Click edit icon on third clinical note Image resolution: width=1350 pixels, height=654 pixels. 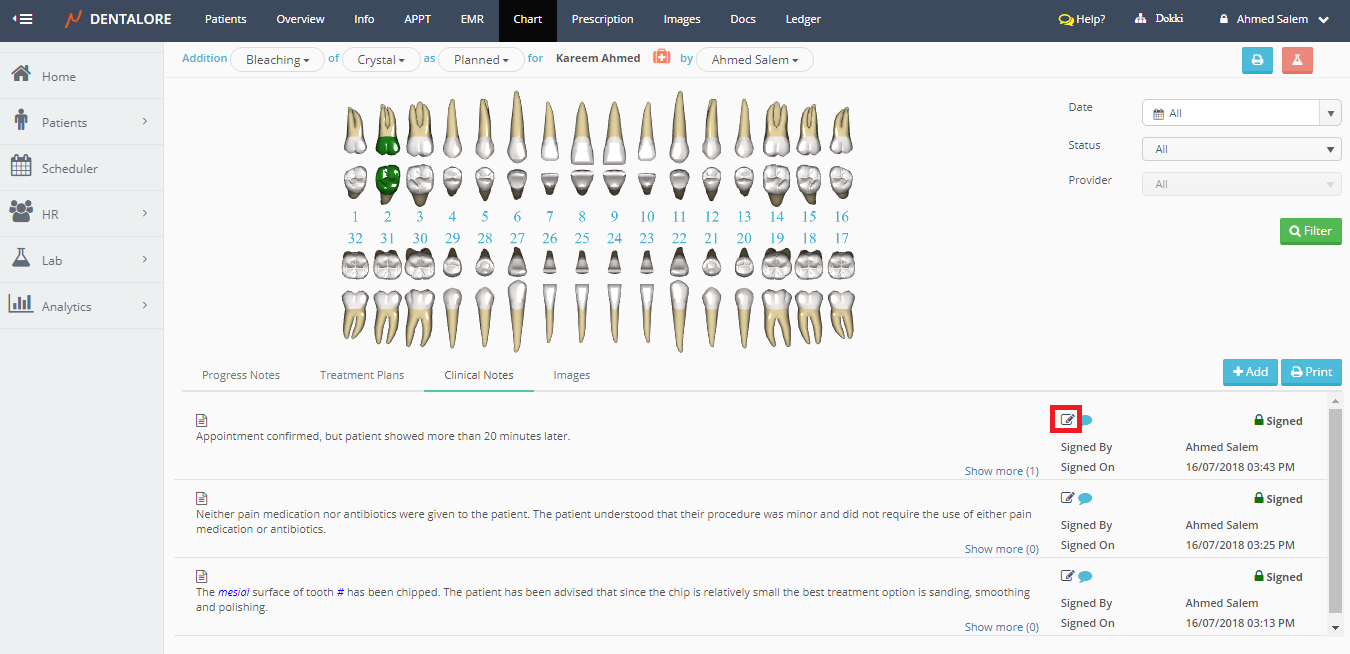coord(1067,576)
